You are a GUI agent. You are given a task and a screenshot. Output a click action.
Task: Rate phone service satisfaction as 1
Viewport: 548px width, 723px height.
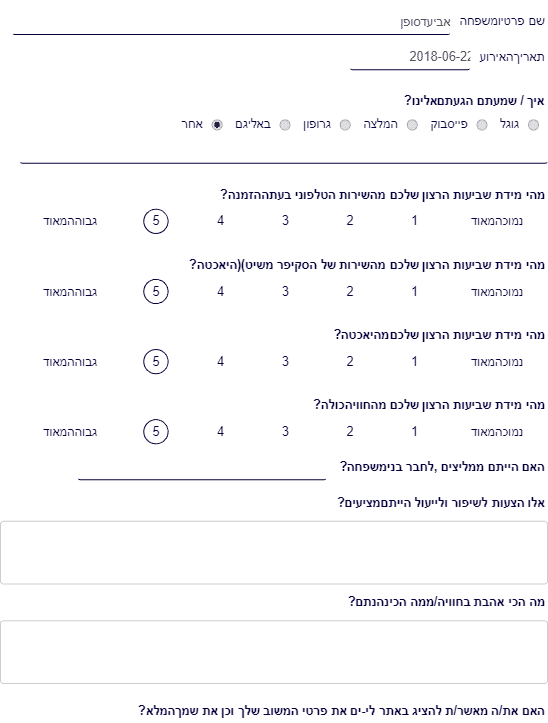click(x=414, y=221)
